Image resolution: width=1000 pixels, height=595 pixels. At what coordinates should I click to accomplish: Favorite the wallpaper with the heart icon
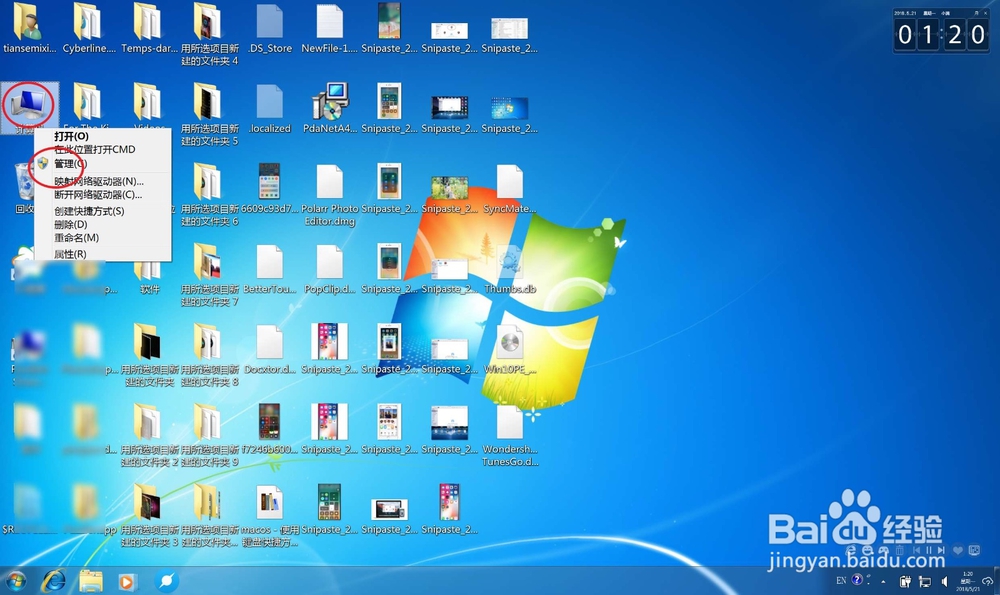[x=958, y=550]
